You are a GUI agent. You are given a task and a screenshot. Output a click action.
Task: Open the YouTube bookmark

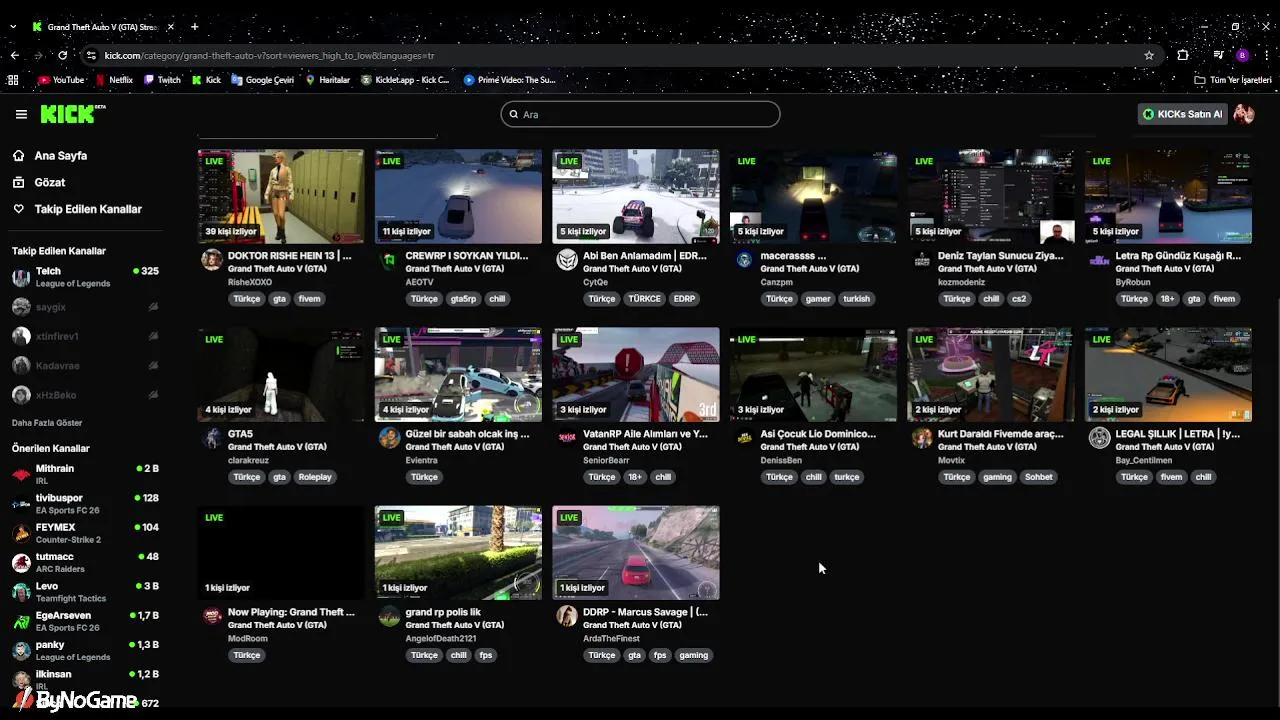pos(60,80)
